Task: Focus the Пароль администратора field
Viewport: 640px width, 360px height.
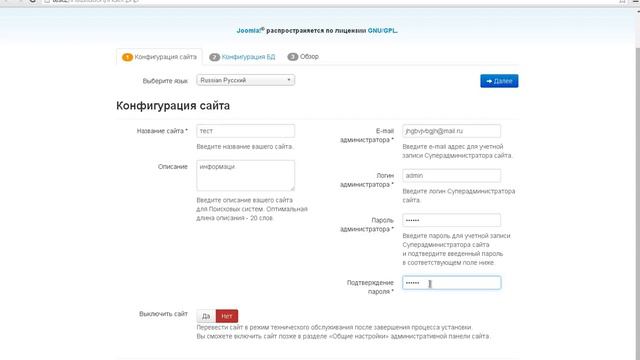Action: coord(451,220)
